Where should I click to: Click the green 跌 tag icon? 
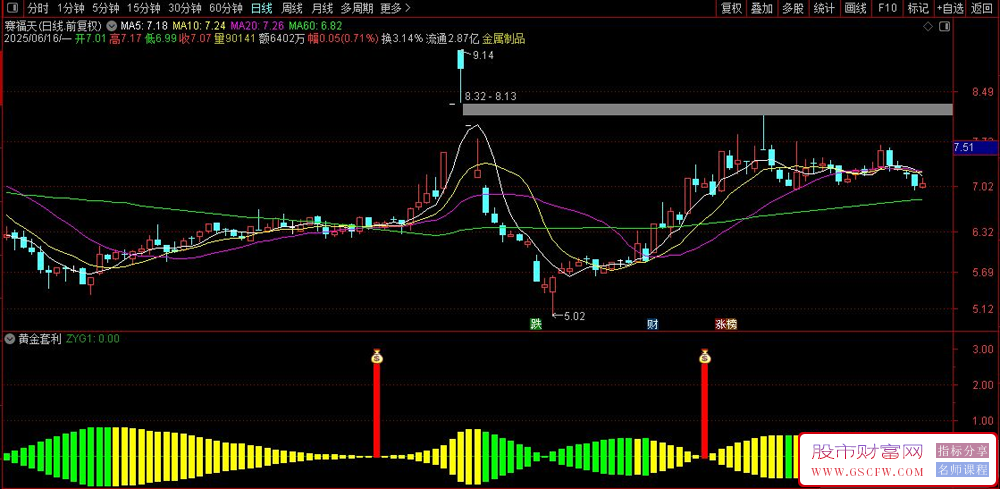(536, 324)
